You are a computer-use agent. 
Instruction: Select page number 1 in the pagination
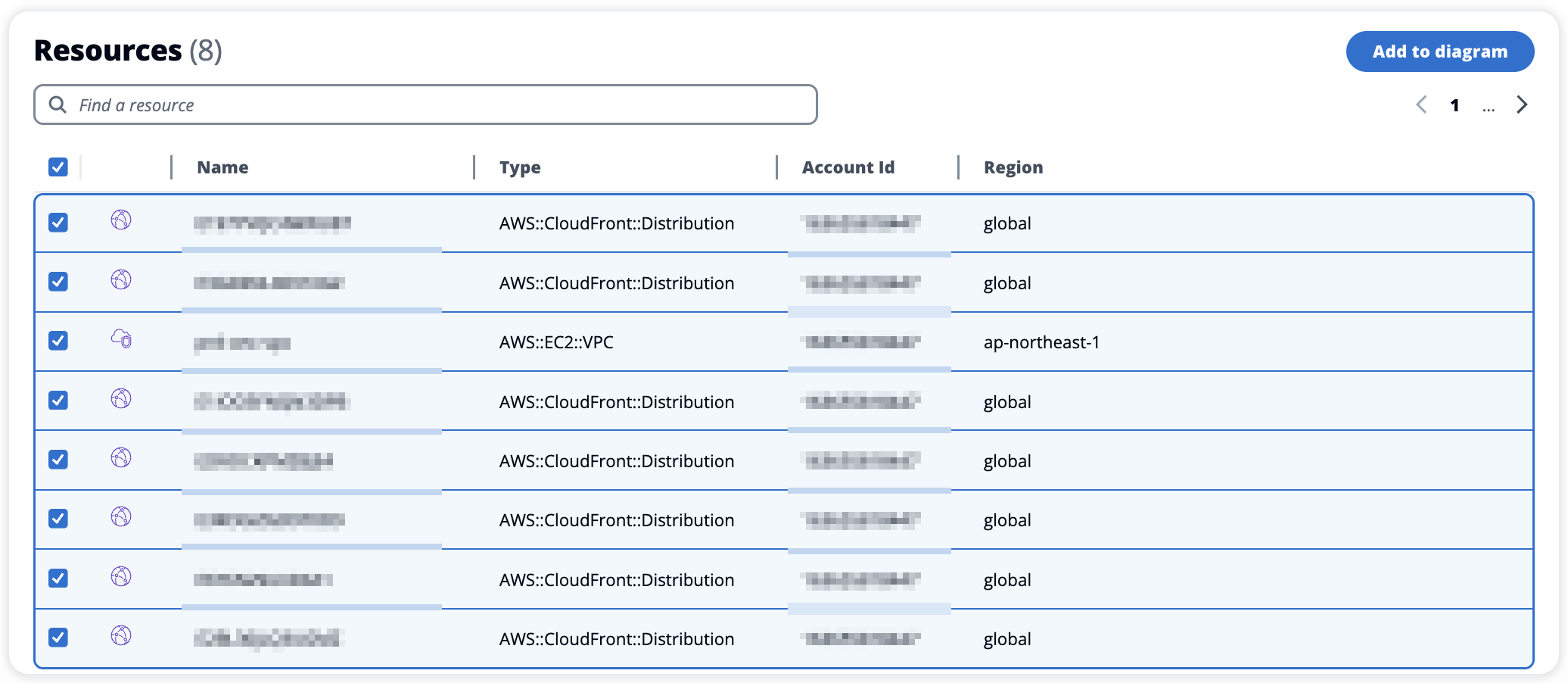(1454, 105)
